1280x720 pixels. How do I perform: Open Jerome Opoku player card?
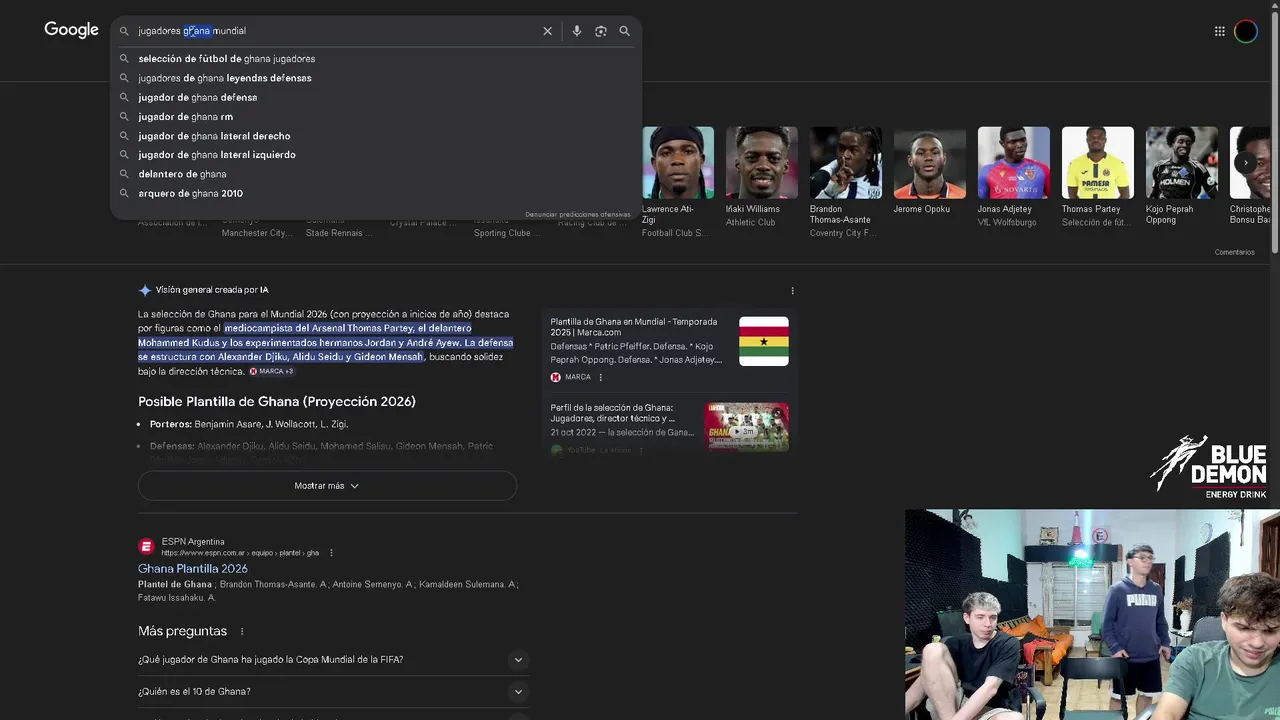point(930,171)
